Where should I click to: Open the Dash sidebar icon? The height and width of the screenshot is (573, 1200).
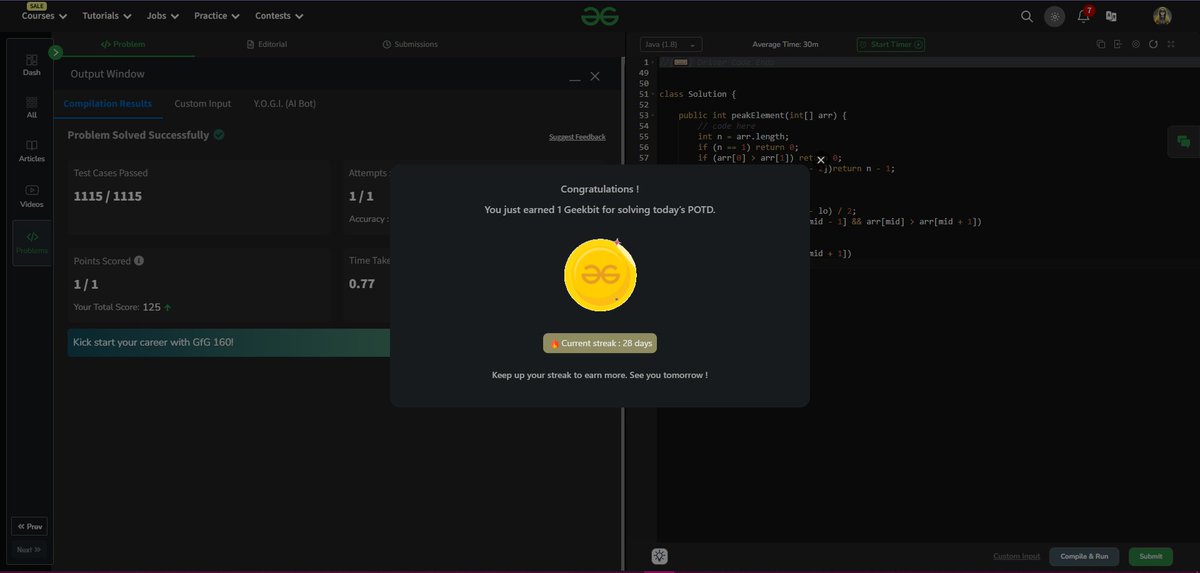point(32,65)
